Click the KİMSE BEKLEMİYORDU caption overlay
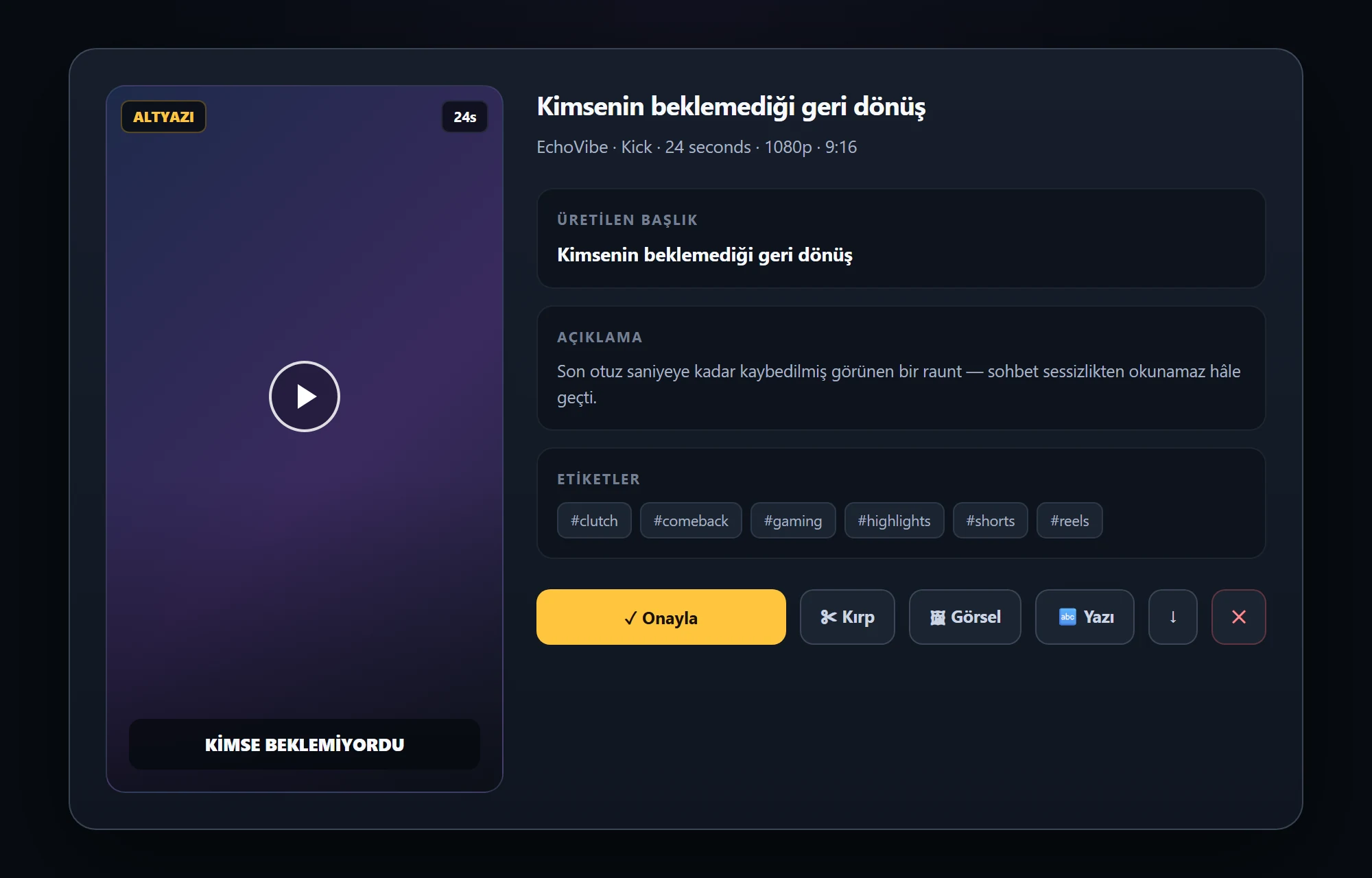The height and width of the screenshot is (878, 1372). point(305,744)
